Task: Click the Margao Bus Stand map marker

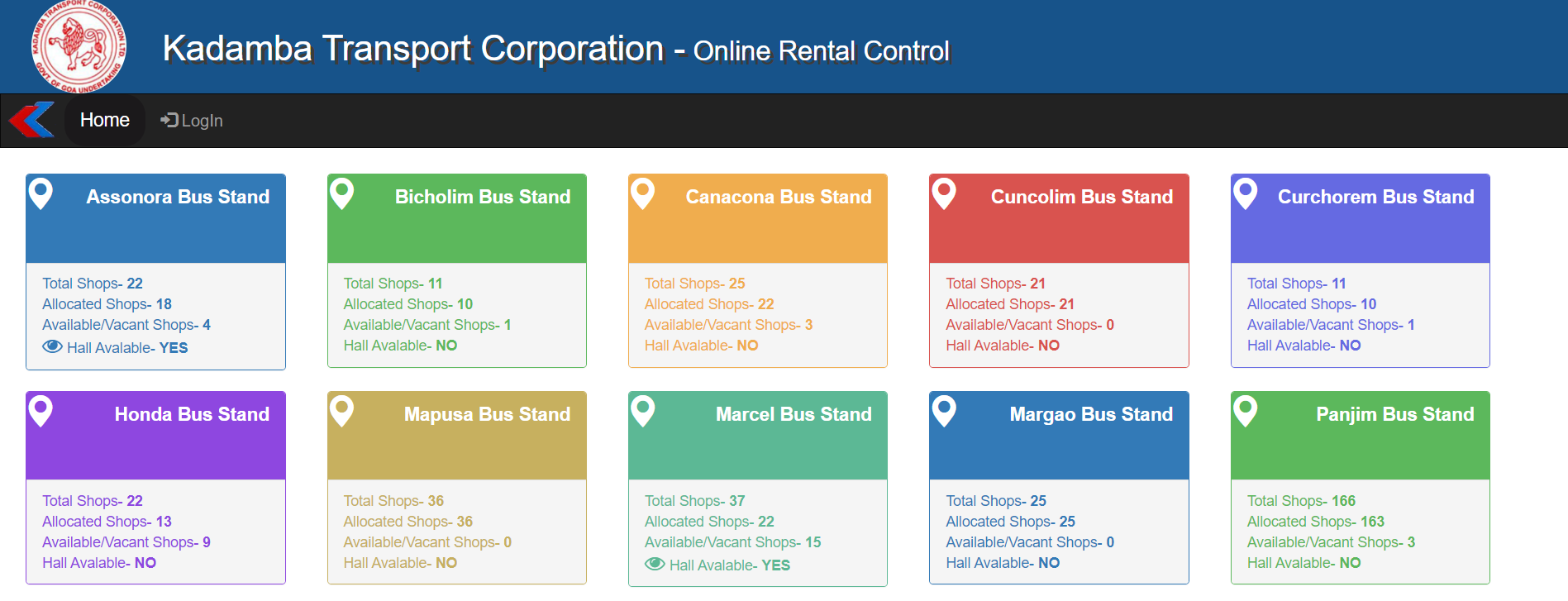Action: [x=944, y=411]
